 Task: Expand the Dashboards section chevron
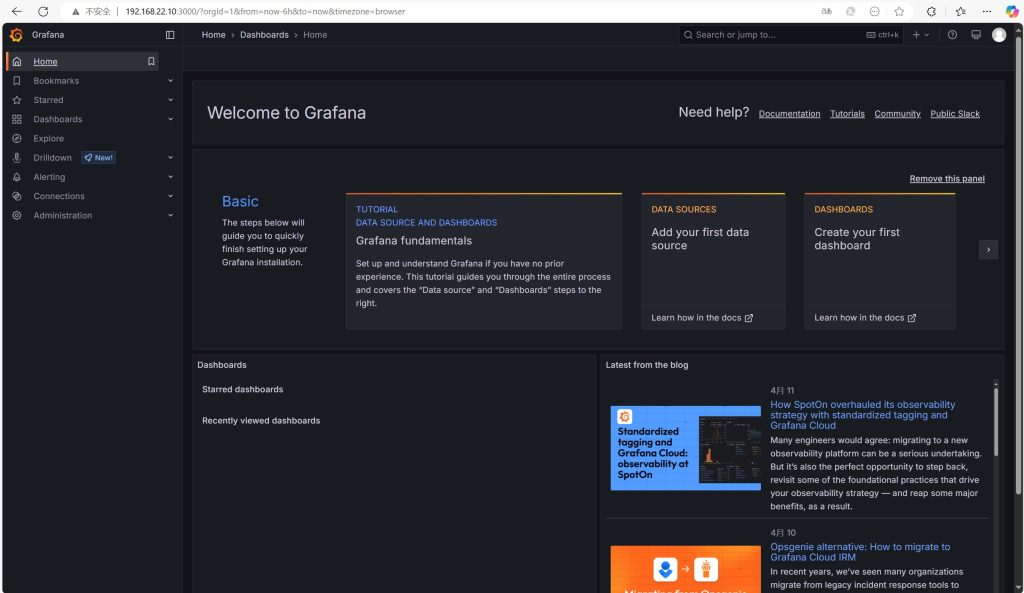tap(170, 120)
